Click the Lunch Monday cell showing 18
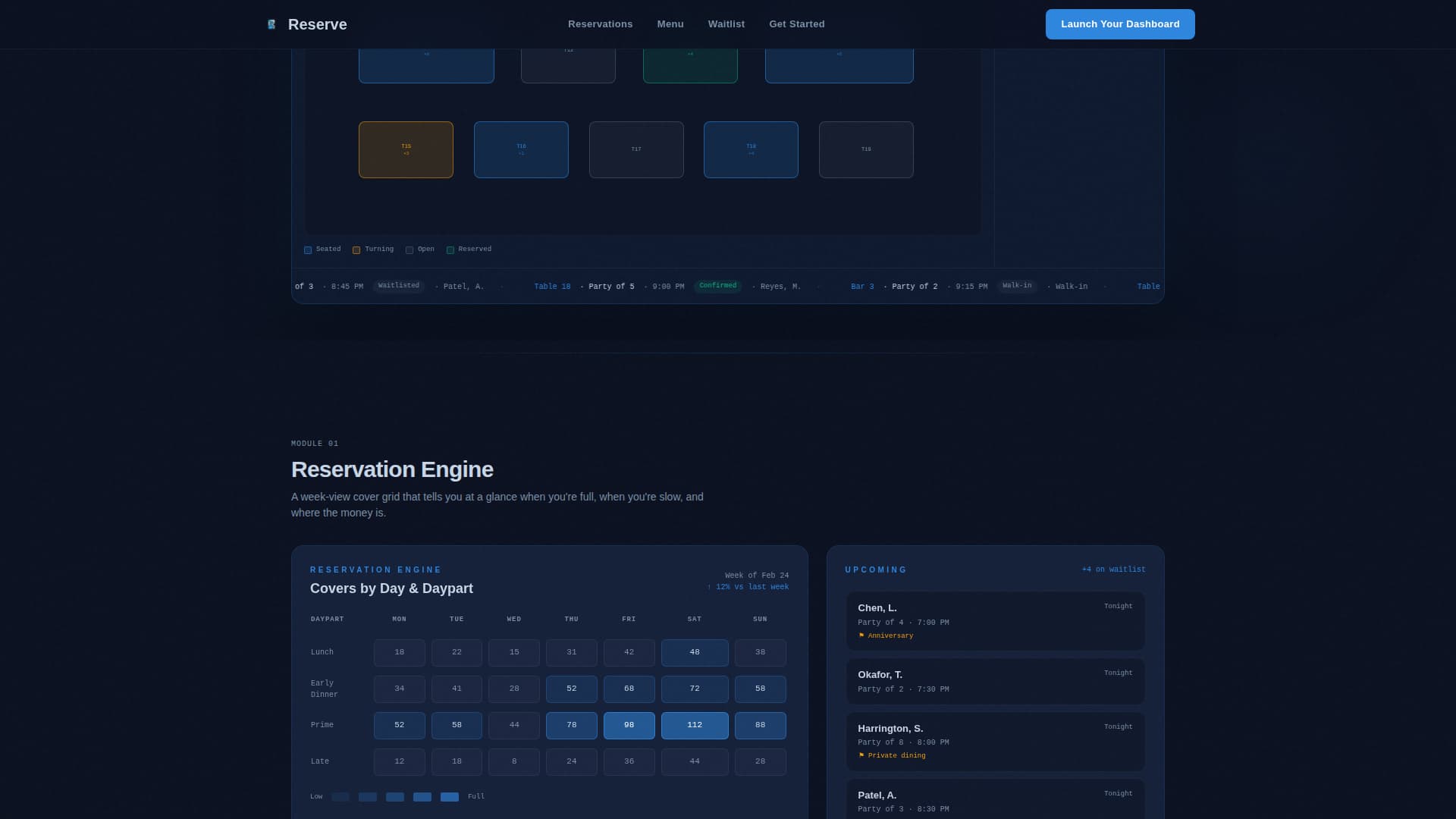1456x819 pixels. [400, 653]
